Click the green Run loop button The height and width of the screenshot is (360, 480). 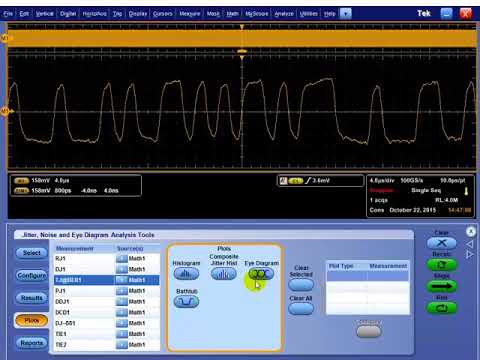[442, 308]
